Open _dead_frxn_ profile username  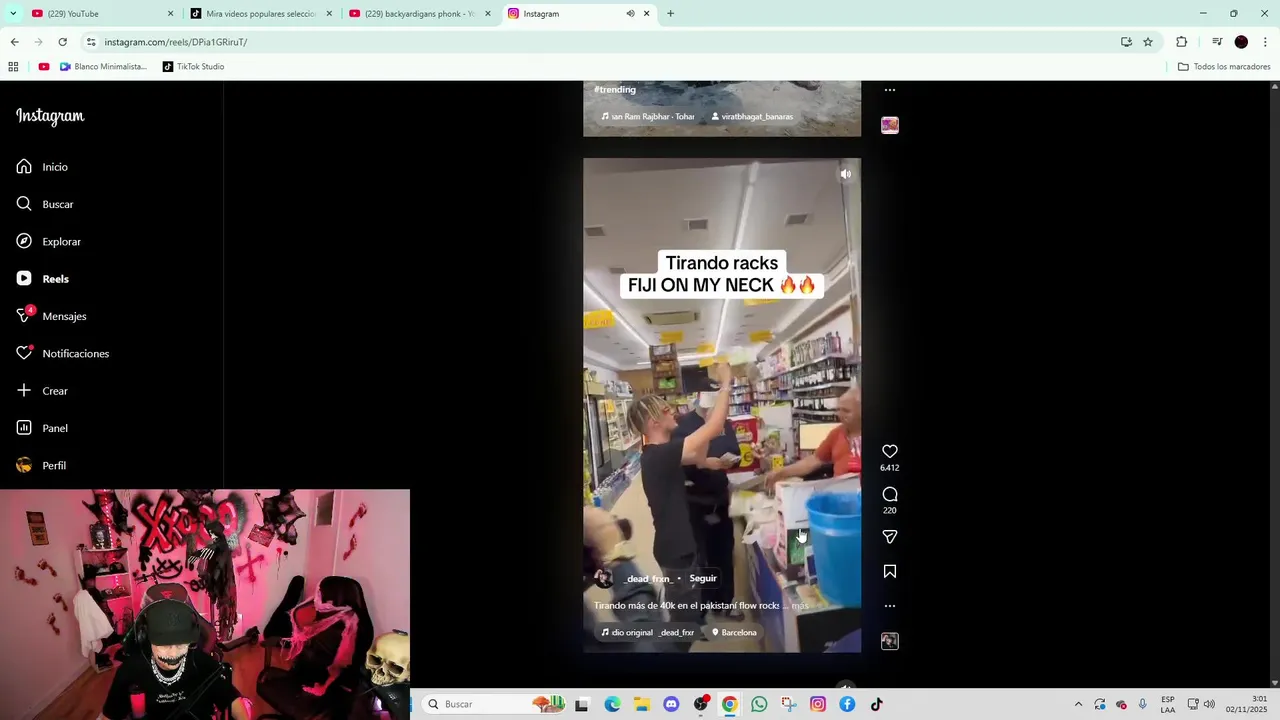649,578
